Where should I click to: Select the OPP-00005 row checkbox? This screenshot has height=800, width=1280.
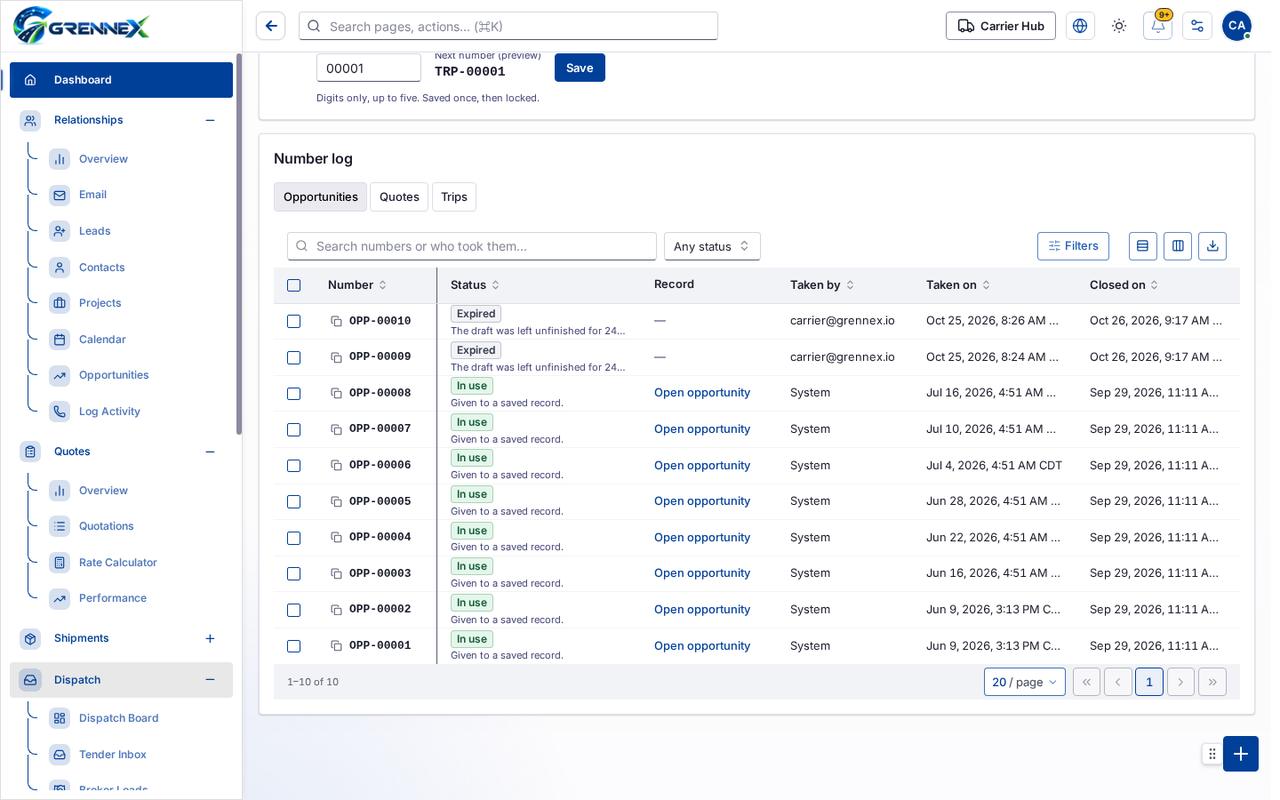pyautogui.click(x=294, y=502)
